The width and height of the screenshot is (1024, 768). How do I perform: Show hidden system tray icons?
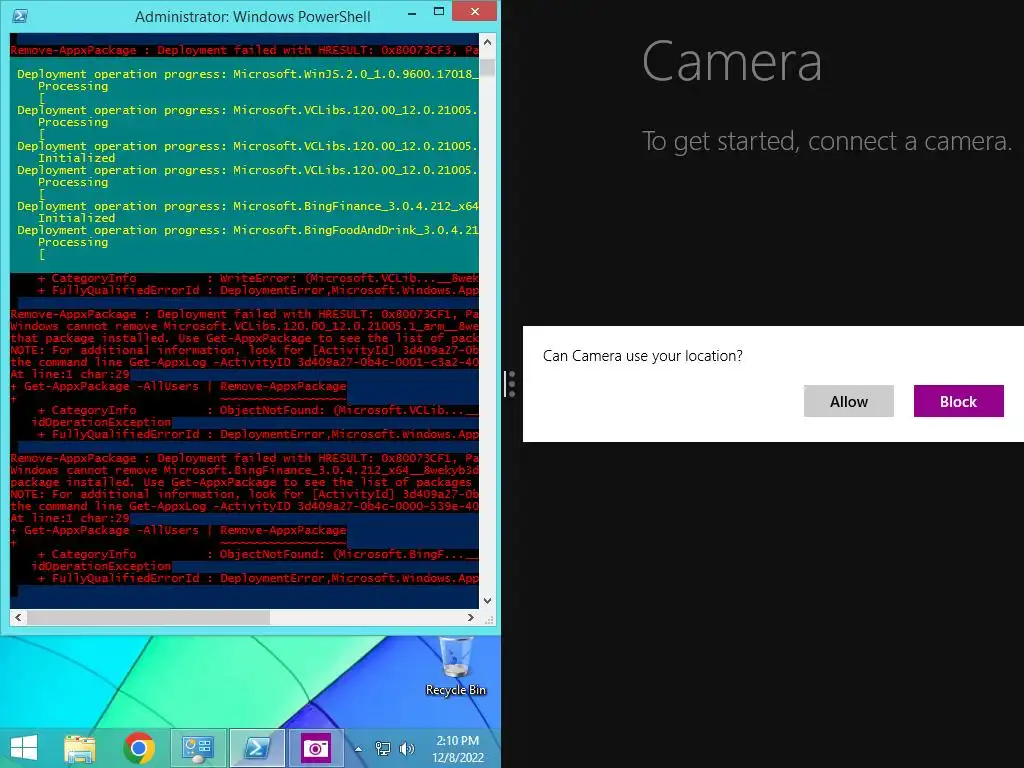click(358, 749)
